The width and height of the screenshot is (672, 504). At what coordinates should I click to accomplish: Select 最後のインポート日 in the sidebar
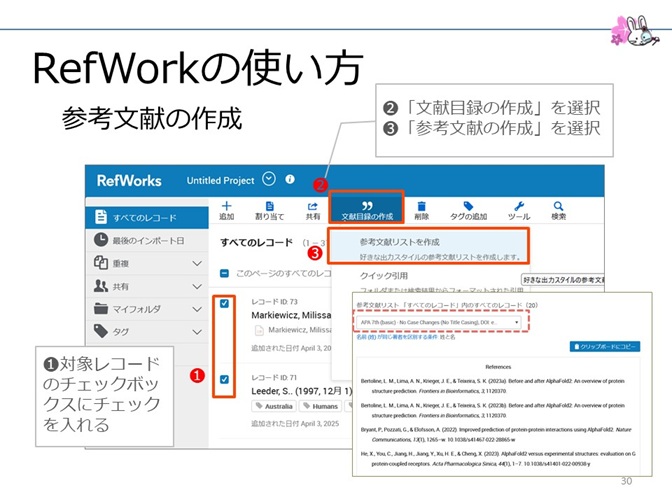point(147,240)
